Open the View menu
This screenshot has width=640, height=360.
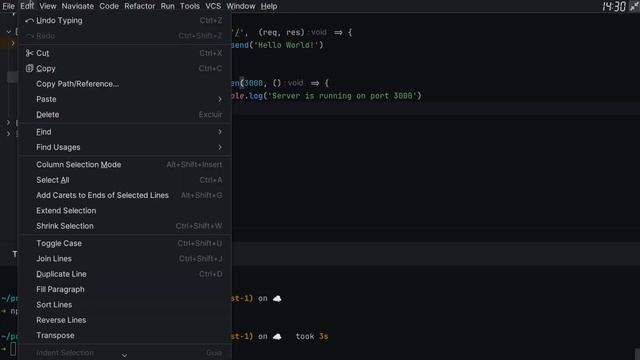click(x=48, y=6)
